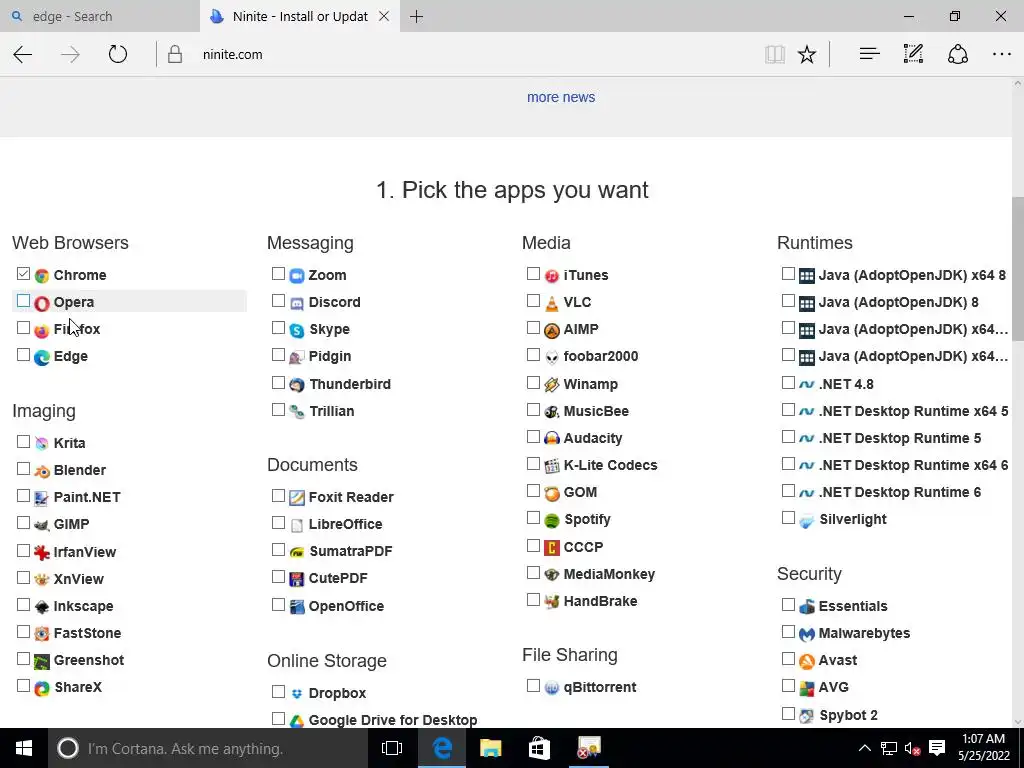Click the ninite.com address bar
The image size is (1024, 768).
[457, 54]
